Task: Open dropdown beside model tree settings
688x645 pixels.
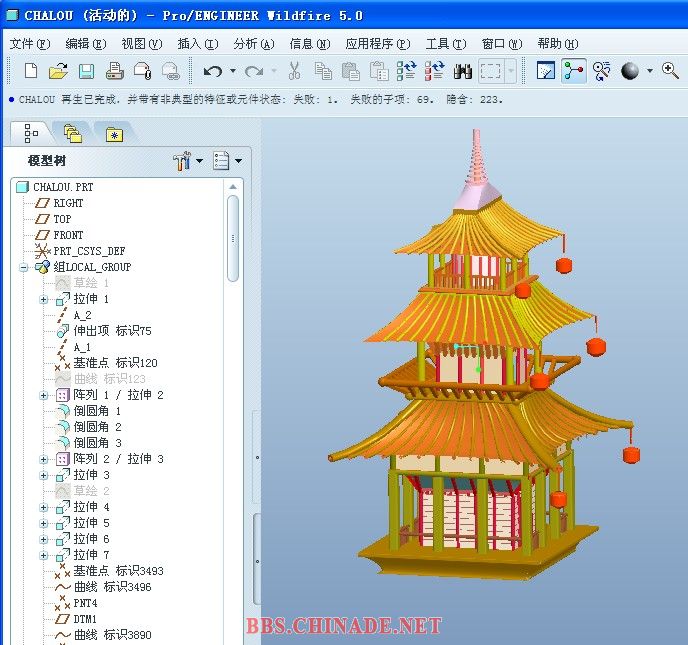Action: pyautogui.click(x=200, y=161)
